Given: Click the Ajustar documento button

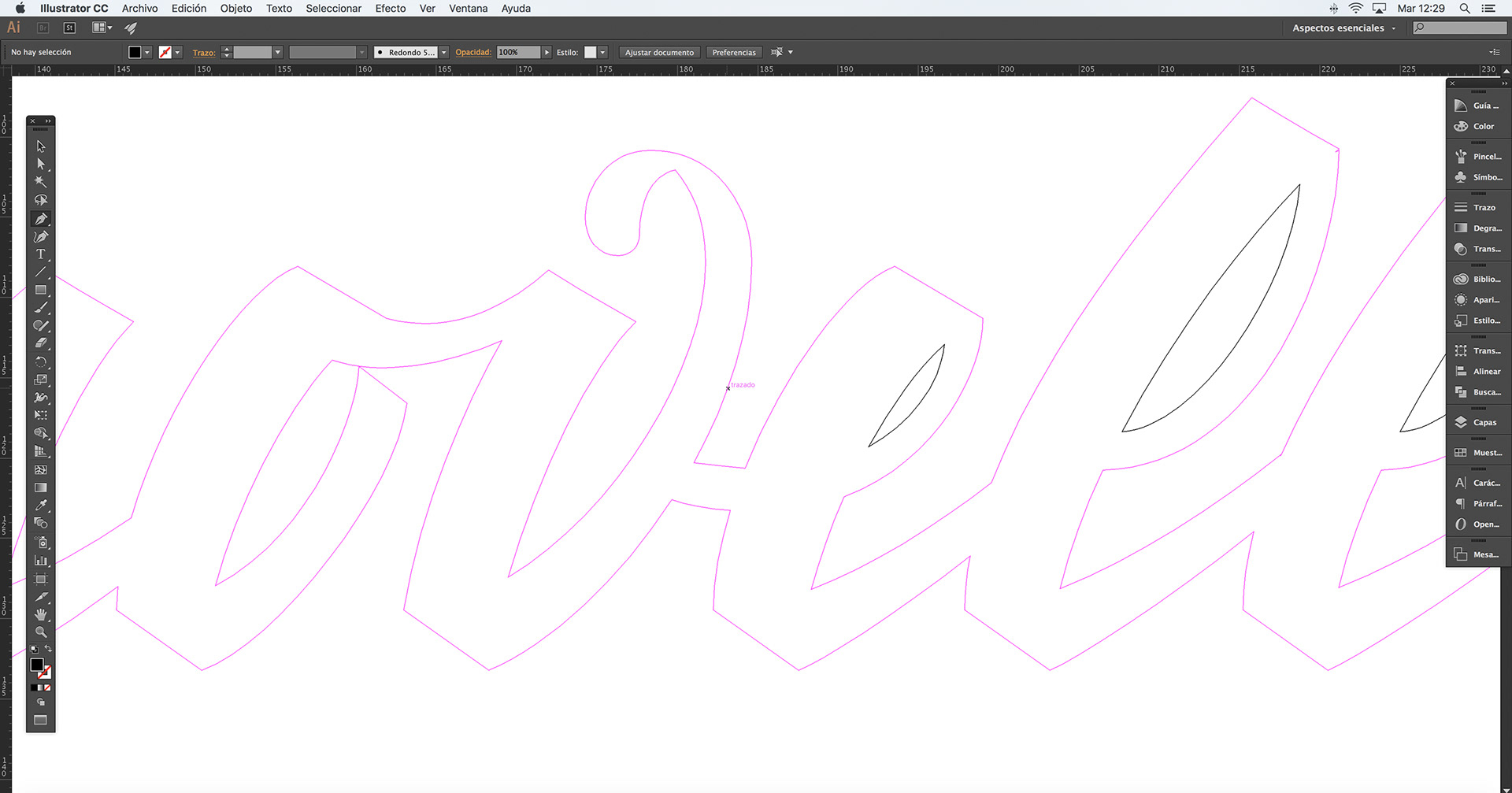Looking at the screenshot, I should click(x=659, y=52).
